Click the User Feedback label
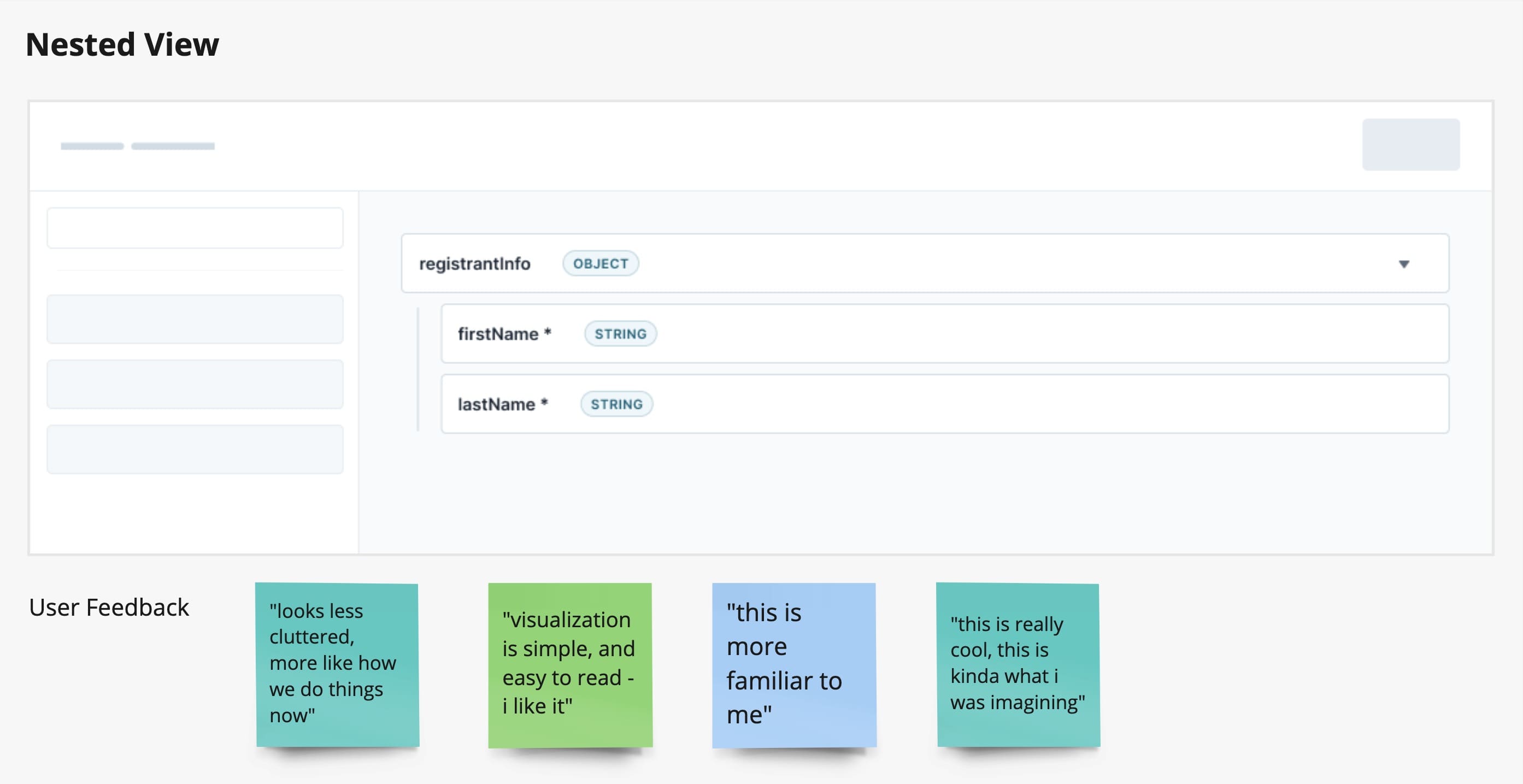This screenshot has width=1523, height=784. tap(109, 608)
